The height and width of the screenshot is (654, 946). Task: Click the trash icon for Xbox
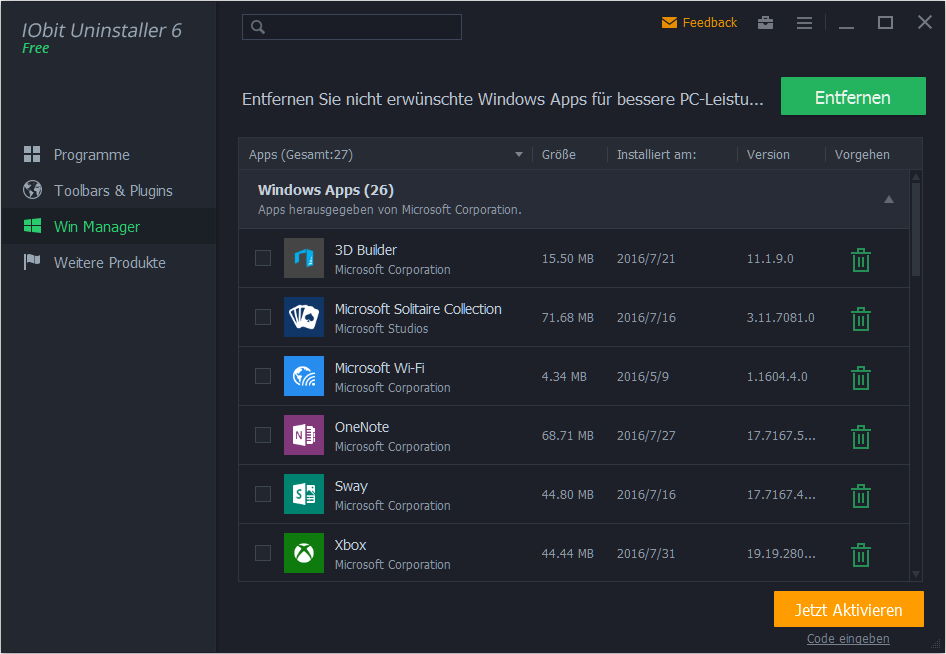click(x=860, y=554)
